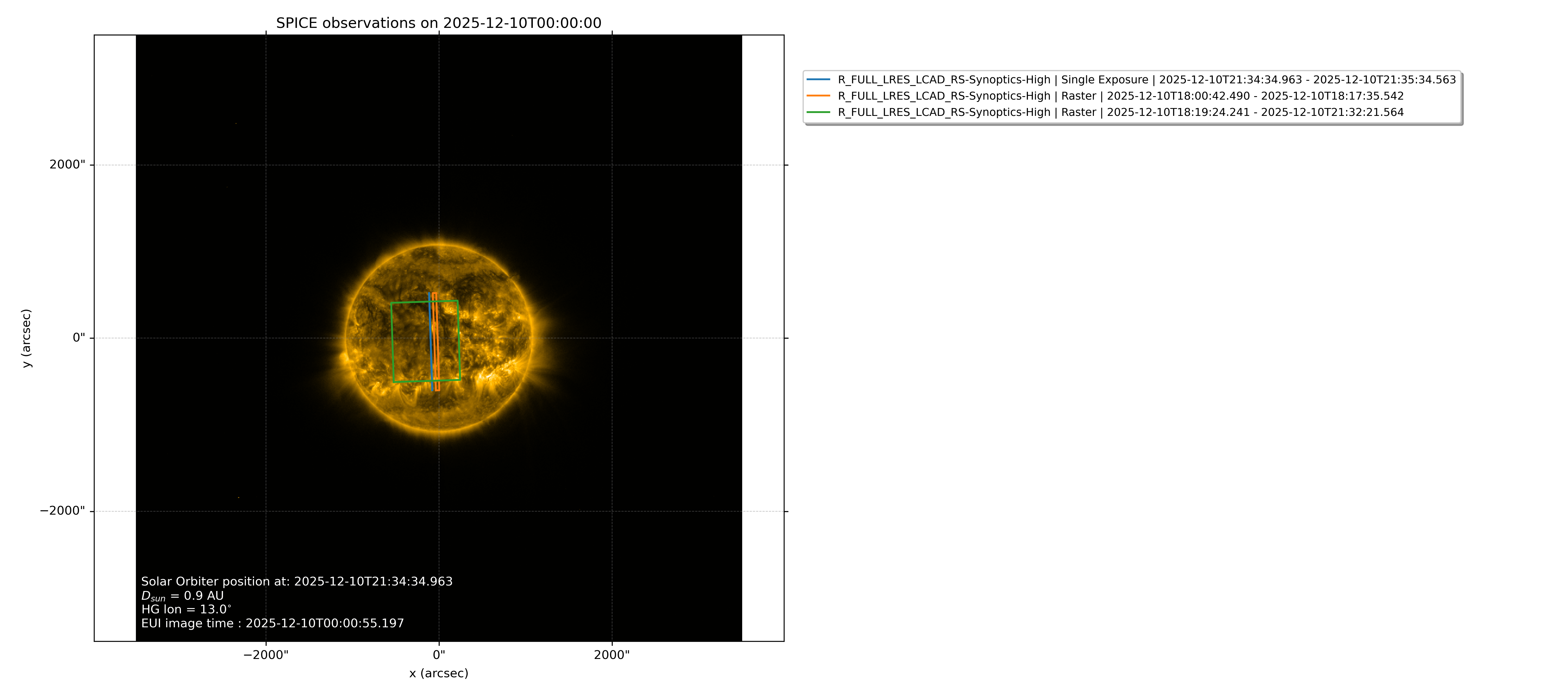Click the y (arcsec) axis label
The width and height of the screenshot is (1568, 697).
click(26, 338)
